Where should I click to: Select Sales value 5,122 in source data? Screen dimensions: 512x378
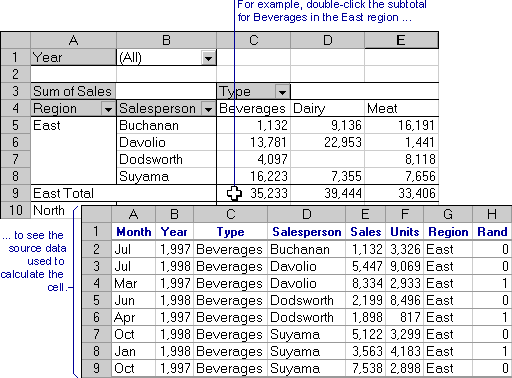pos(366,334)
